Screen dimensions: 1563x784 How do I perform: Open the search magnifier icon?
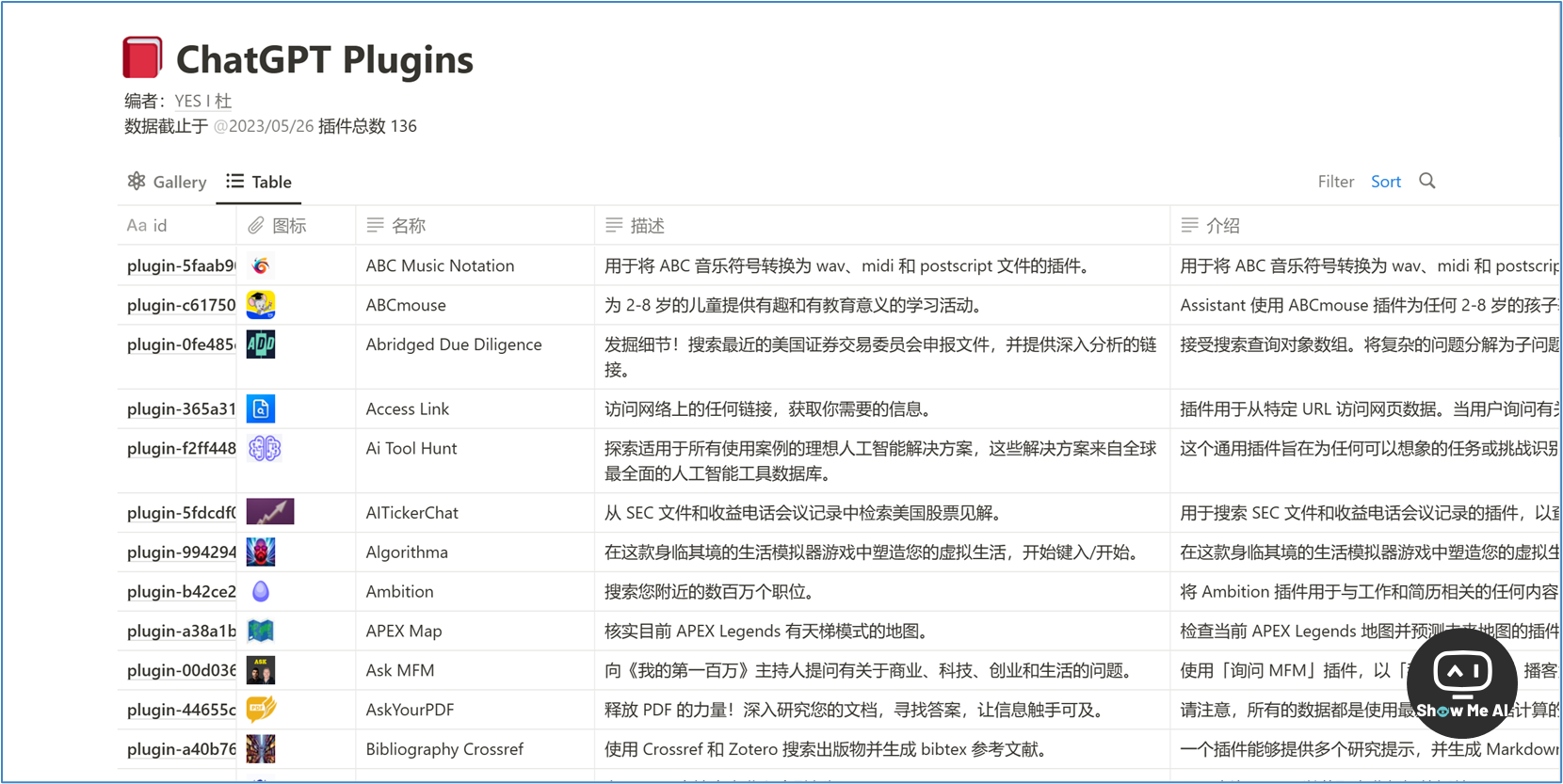(x=1427, y=181)
